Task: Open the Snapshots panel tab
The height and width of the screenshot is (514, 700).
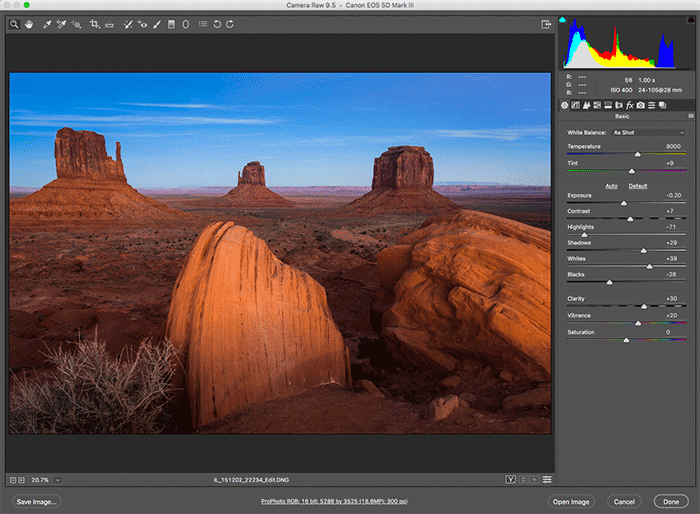Action: [x=662, y=105]
